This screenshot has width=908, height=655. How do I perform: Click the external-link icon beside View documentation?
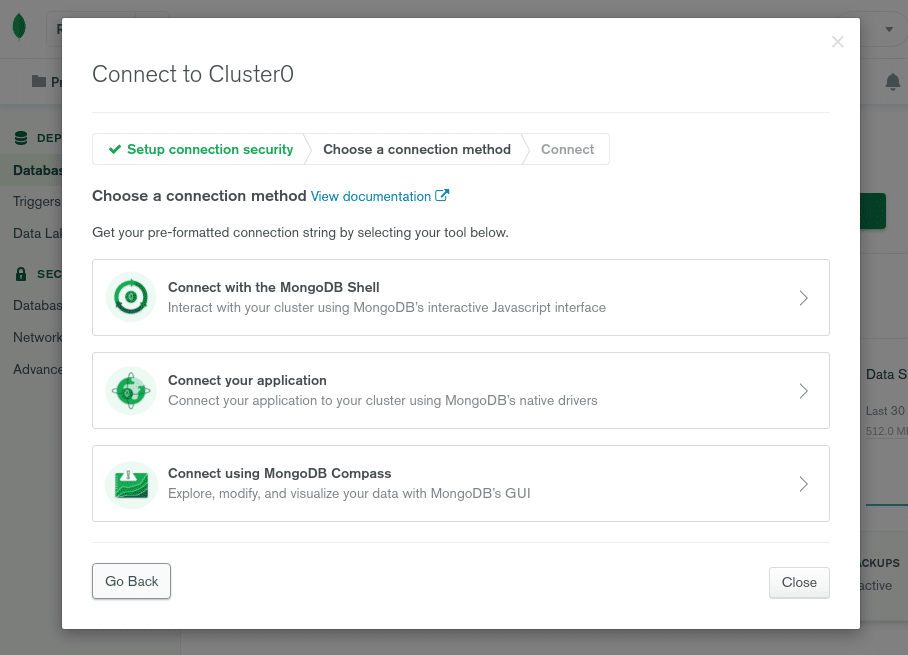coord(441,196)
